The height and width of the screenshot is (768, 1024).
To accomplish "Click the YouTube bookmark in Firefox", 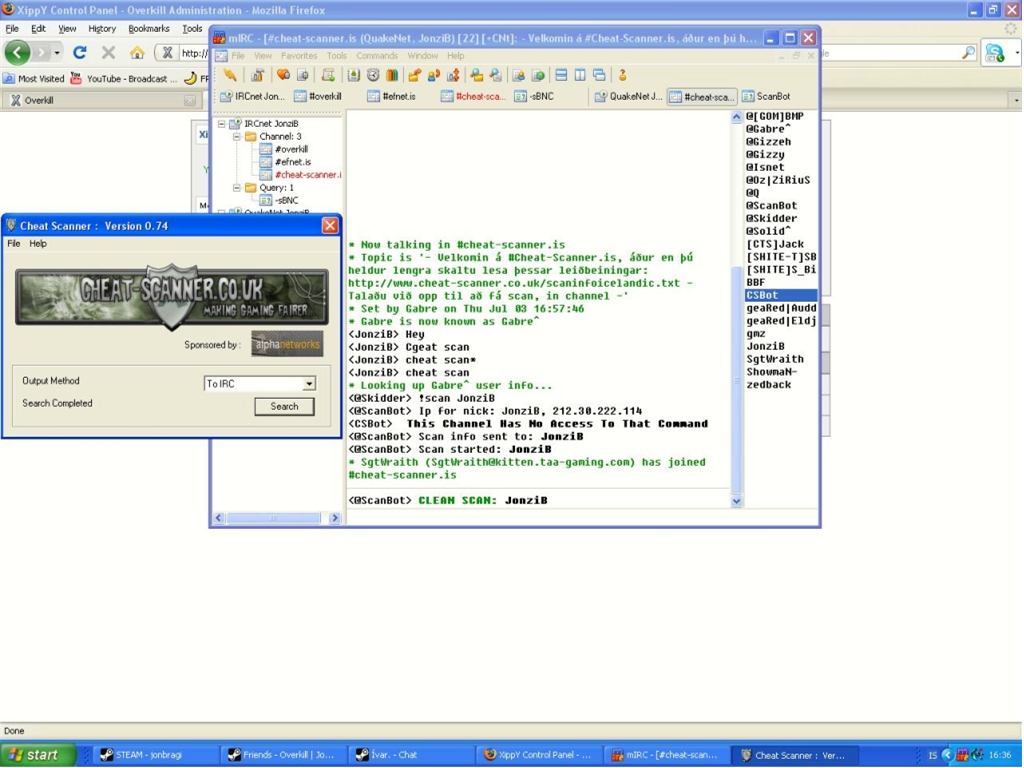I will click(123, 78).
